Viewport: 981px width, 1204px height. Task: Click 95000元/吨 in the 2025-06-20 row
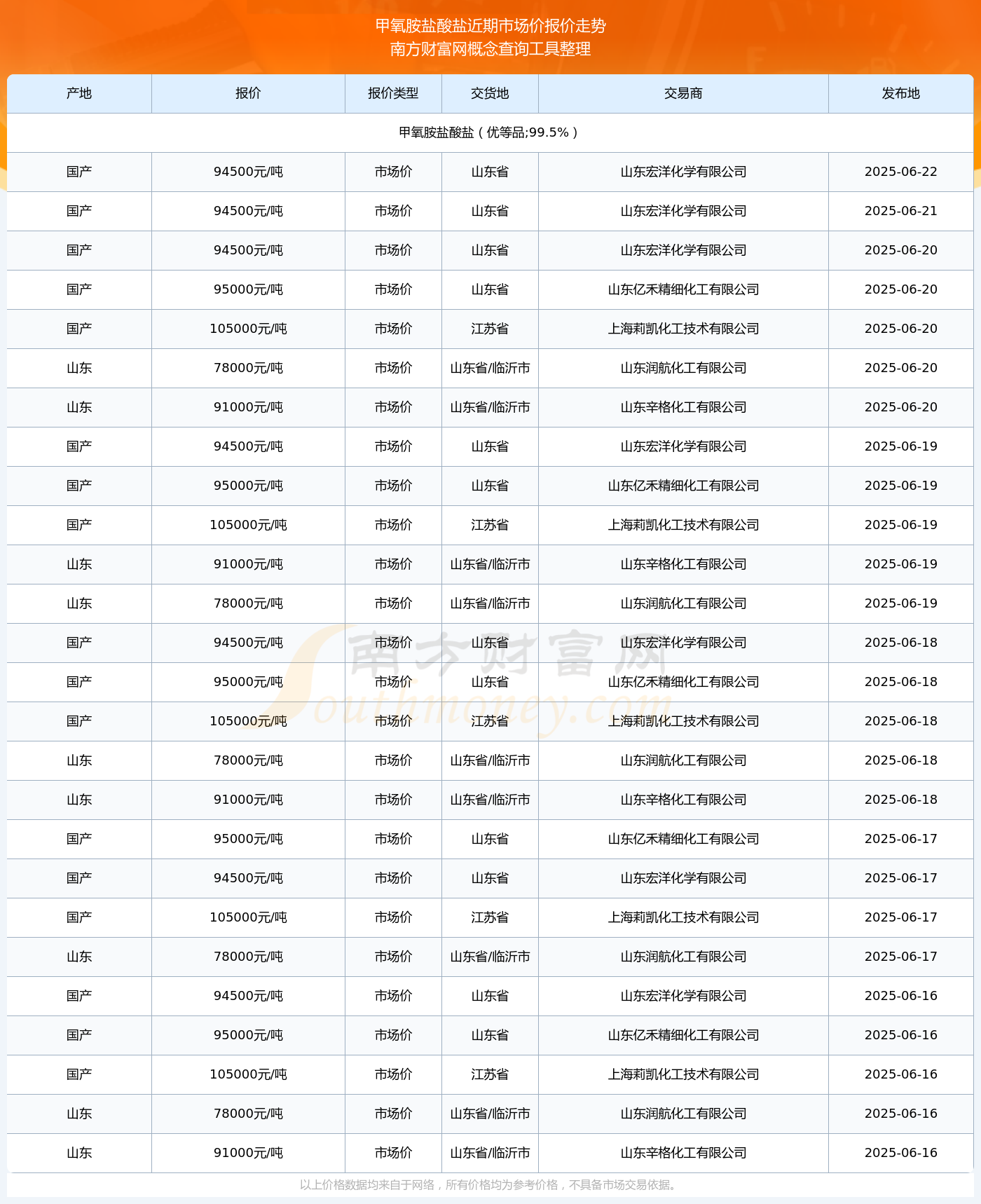click(x=248, y=289)
